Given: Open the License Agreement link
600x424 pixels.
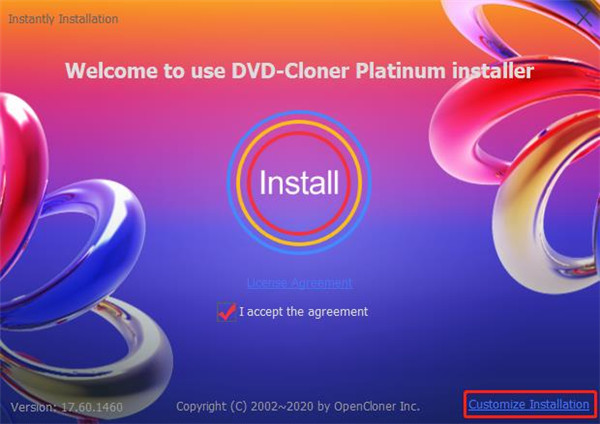Looking at the screenshot, I should (x=299, y=283).
